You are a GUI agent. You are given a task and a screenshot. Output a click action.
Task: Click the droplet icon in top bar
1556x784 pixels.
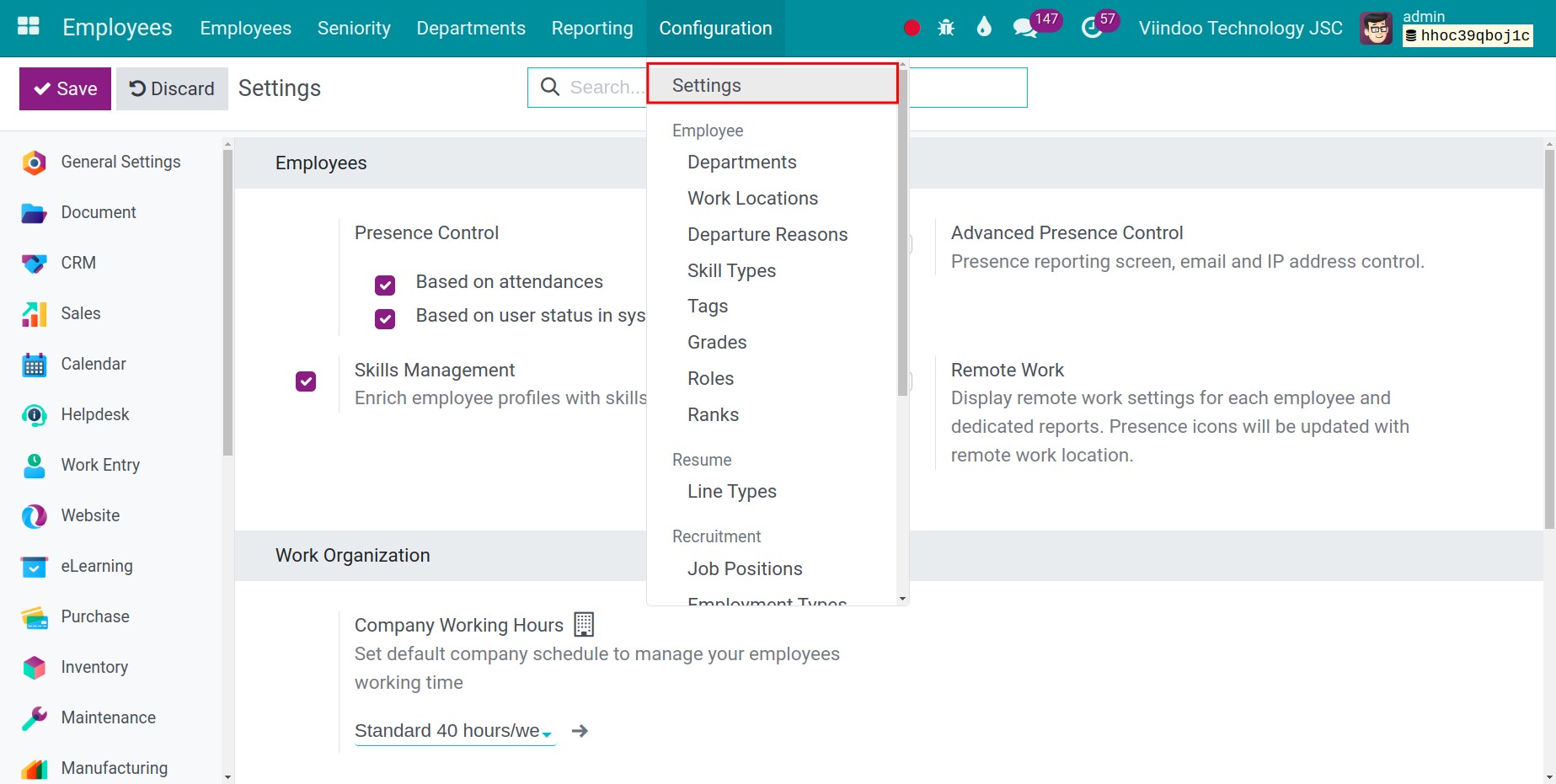click(x=984, y=27)
